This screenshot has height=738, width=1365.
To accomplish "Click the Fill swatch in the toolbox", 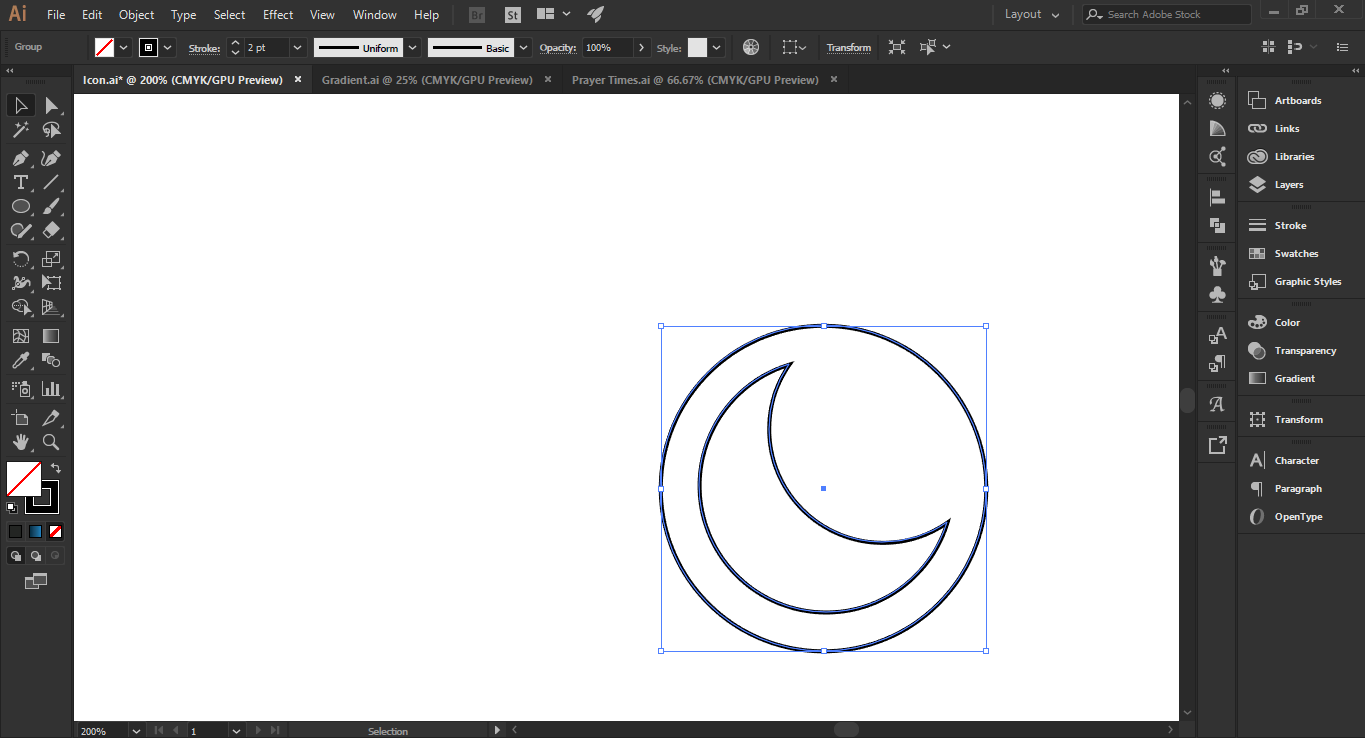I will point(23,478).
